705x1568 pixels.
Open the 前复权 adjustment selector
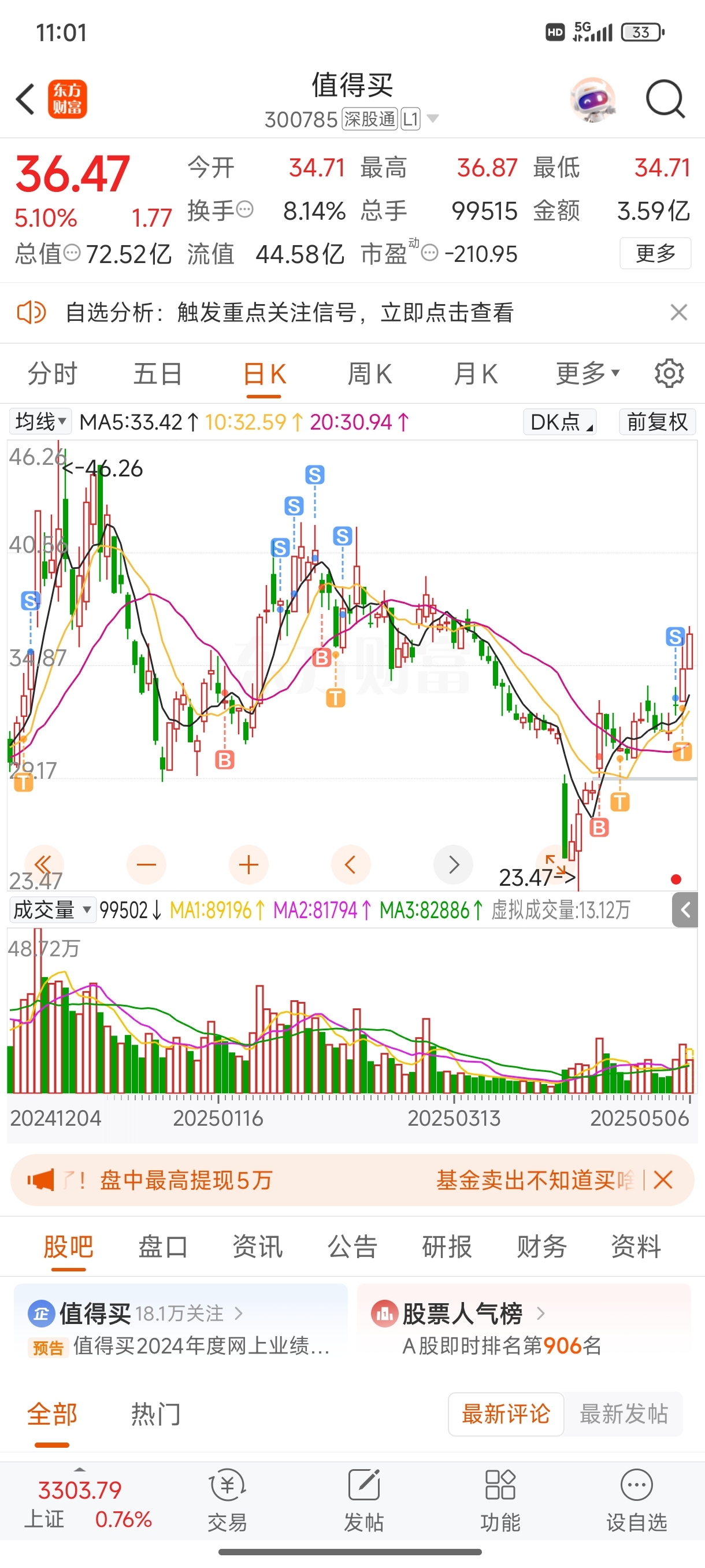pyautogui.click(x=658, y=421)
